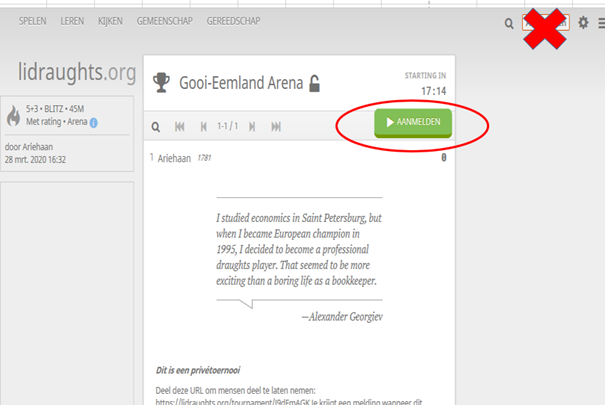Open the GEMEENSCHAP menu
The width and height of the screenshot is (605, 405).
[x=165, y=21]
